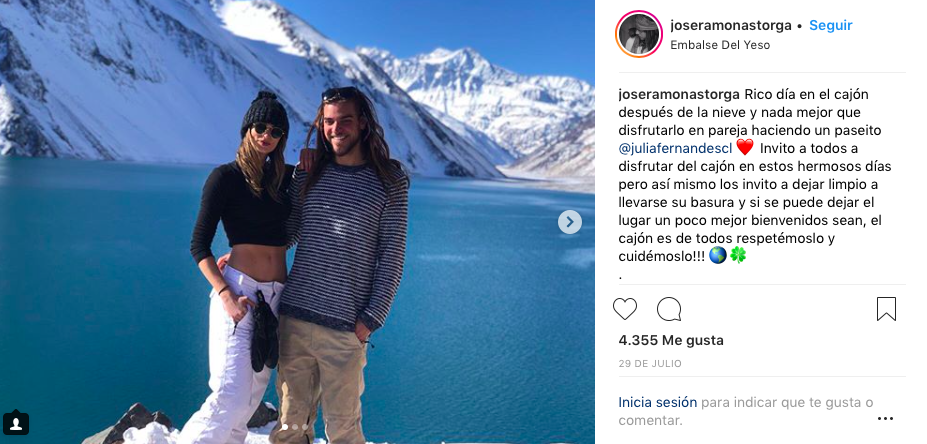Open the three-dots more options menu
The image size is (927, 444).
click(x=886, y=419)
